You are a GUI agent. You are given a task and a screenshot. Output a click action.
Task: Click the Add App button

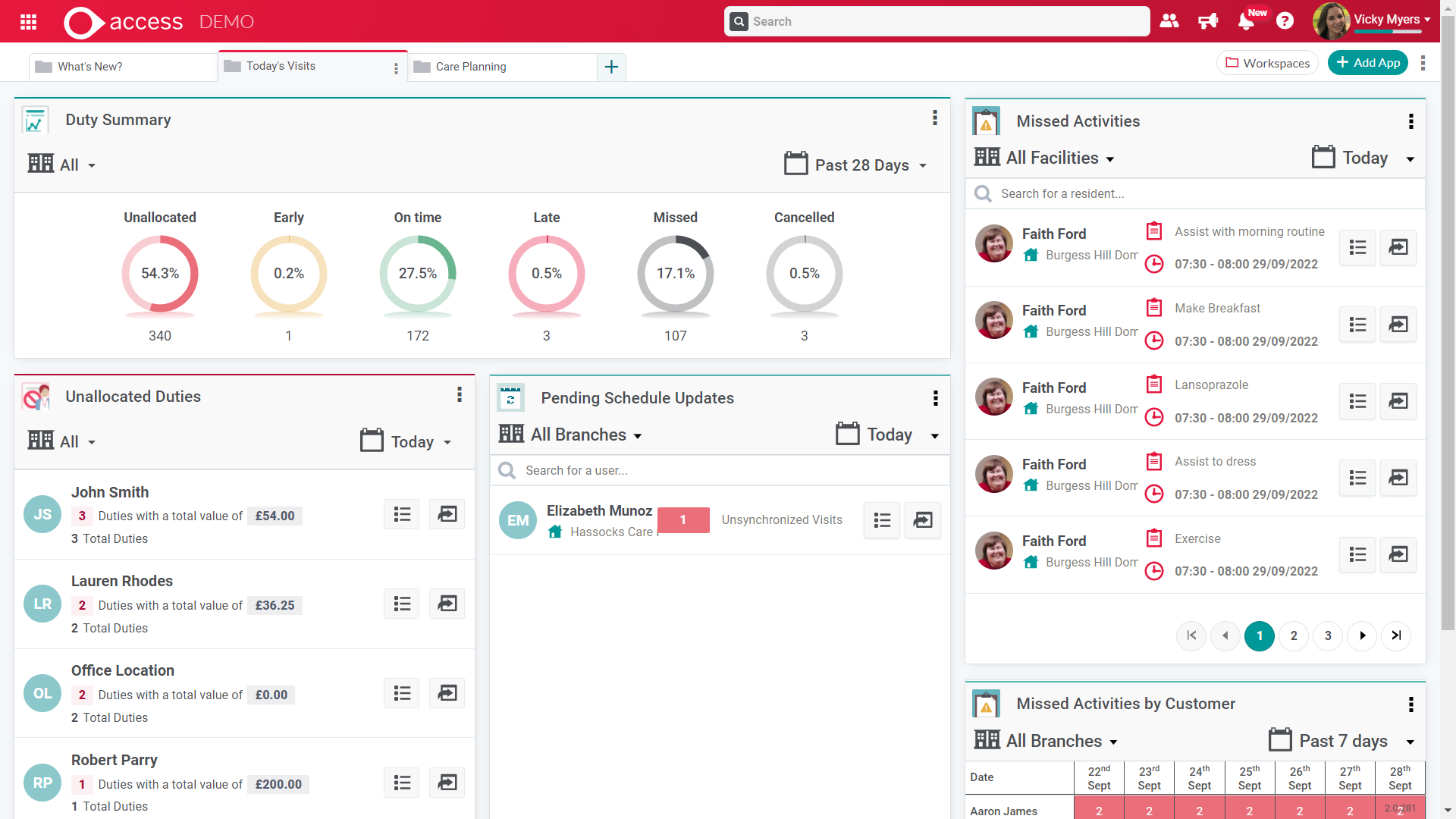point(1368,63)
